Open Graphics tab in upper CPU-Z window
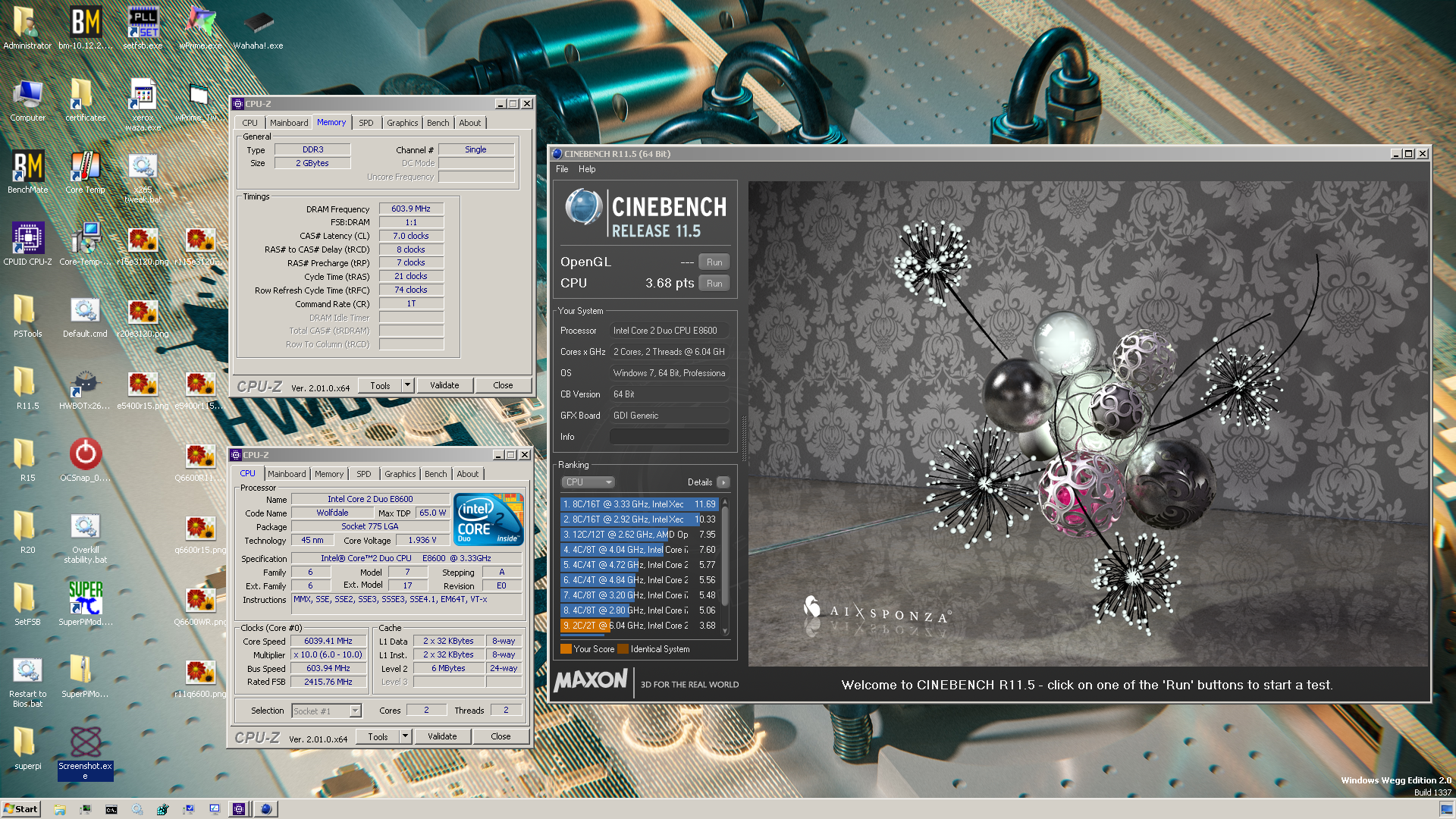1456x819 pixels. click(402, 123)
